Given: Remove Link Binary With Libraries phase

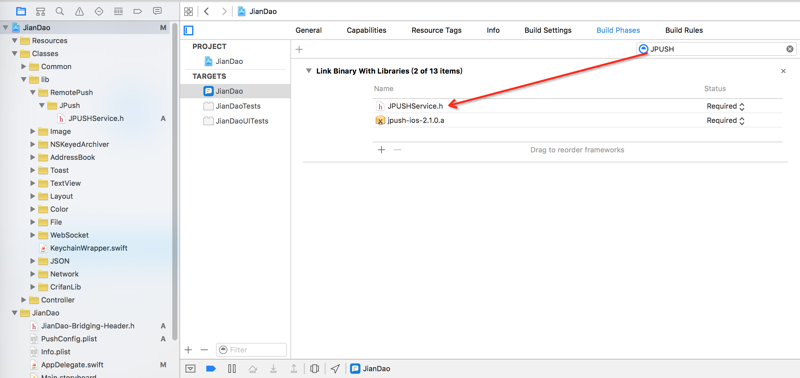Looking at the screenshot, I should click(x=783, y=71).
